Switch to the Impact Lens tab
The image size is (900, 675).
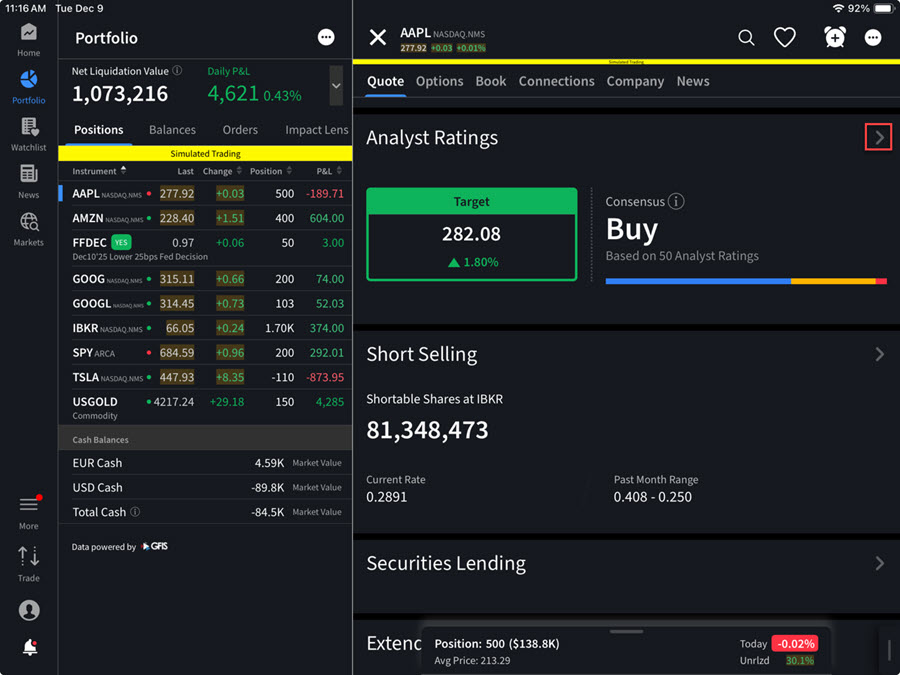click(x=317, y=130)
